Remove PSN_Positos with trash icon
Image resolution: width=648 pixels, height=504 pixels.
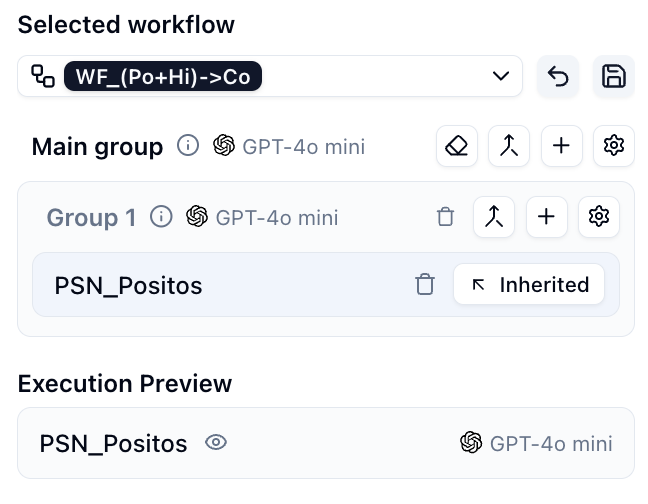coord(425,285)
